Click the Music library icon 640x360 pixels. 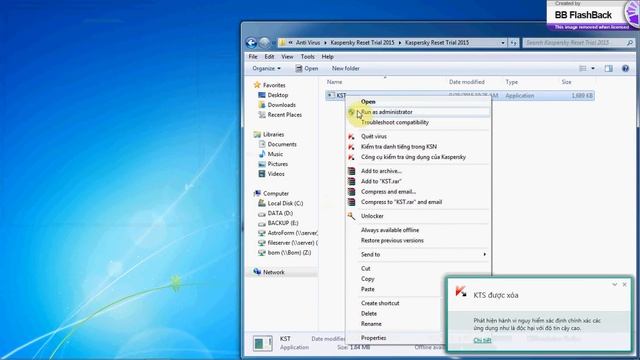pyautogui.click(x=262, y=154)
